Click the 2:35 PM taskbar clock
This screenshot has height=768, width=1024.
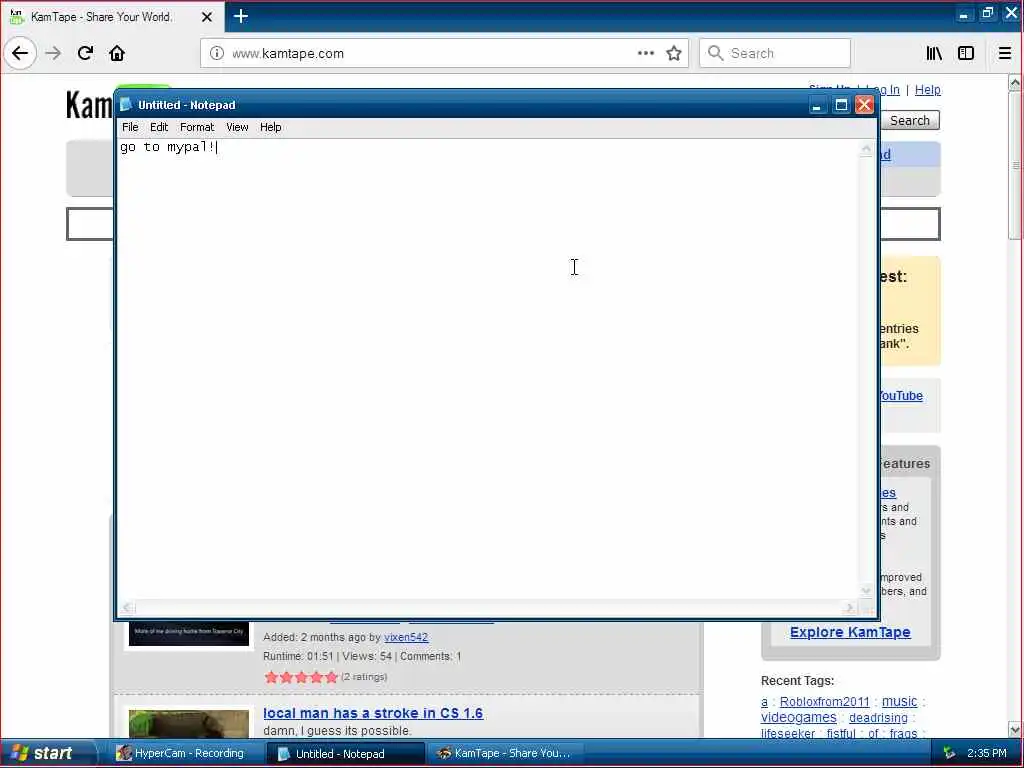pos(986,753)
